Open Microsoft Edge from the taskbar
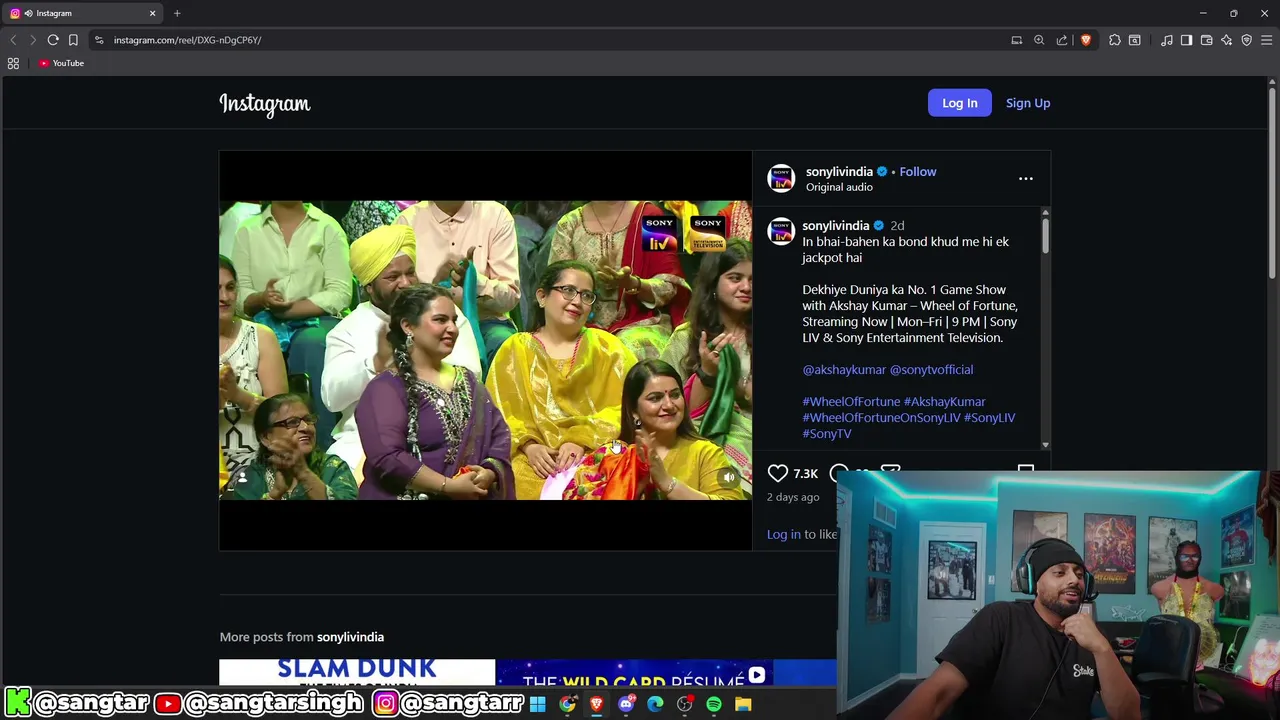Image resolution: width=1280 pixels, height=720 pixels. (655, 704)
